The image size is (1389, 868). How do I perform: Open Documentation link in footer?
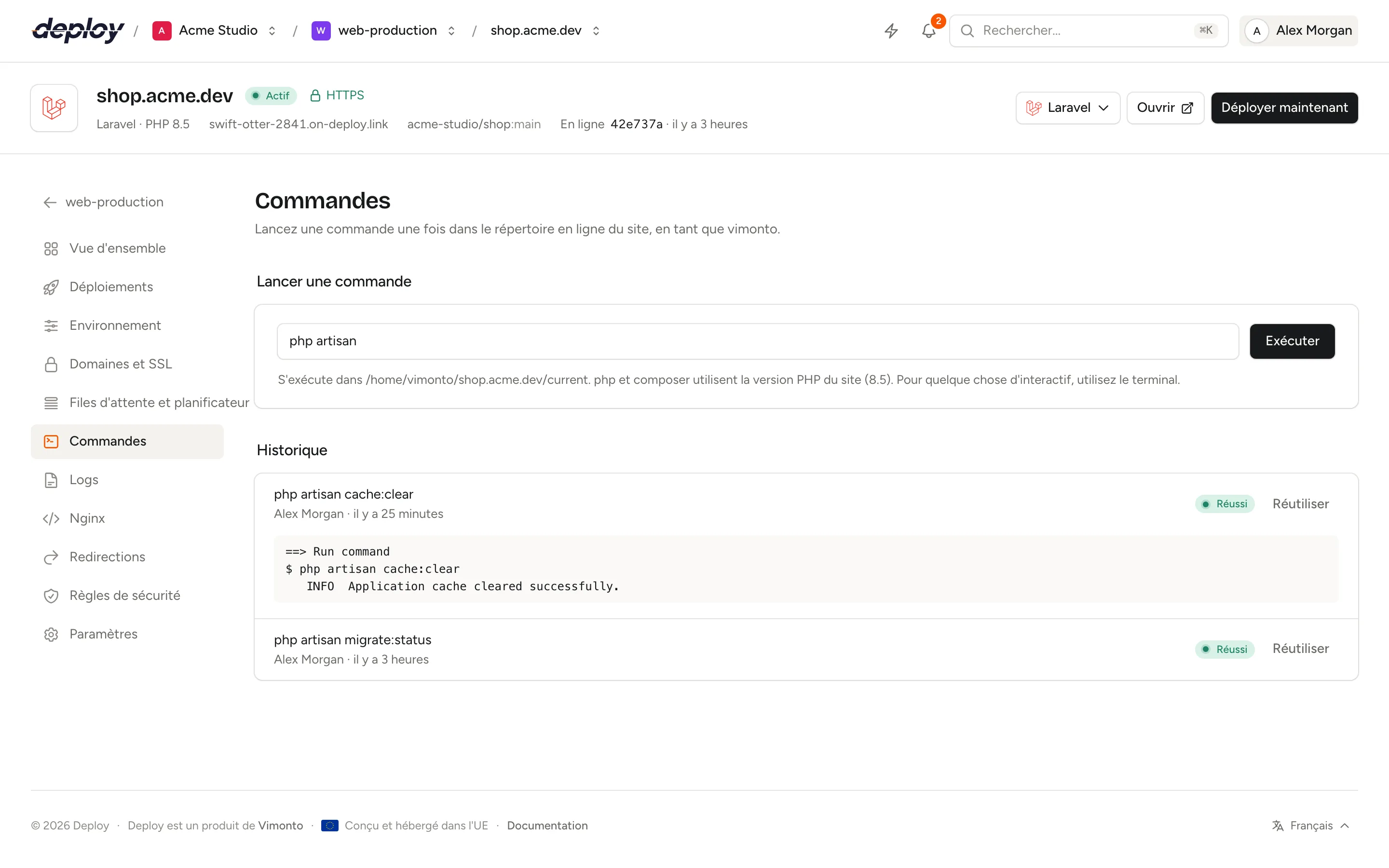[x=547, y=826]
